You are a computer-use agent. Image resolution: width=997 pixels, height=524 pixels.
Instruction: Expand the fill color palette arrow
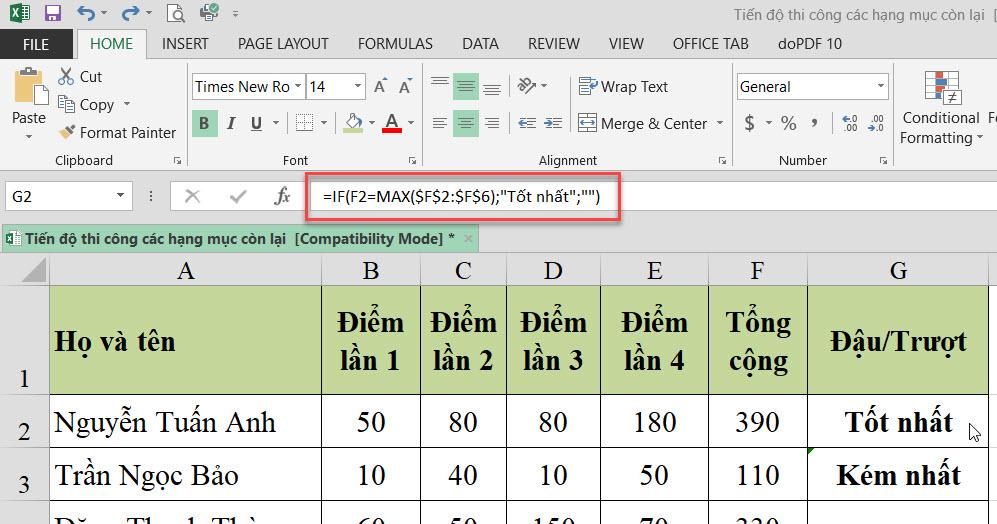(x=372, y=123)
